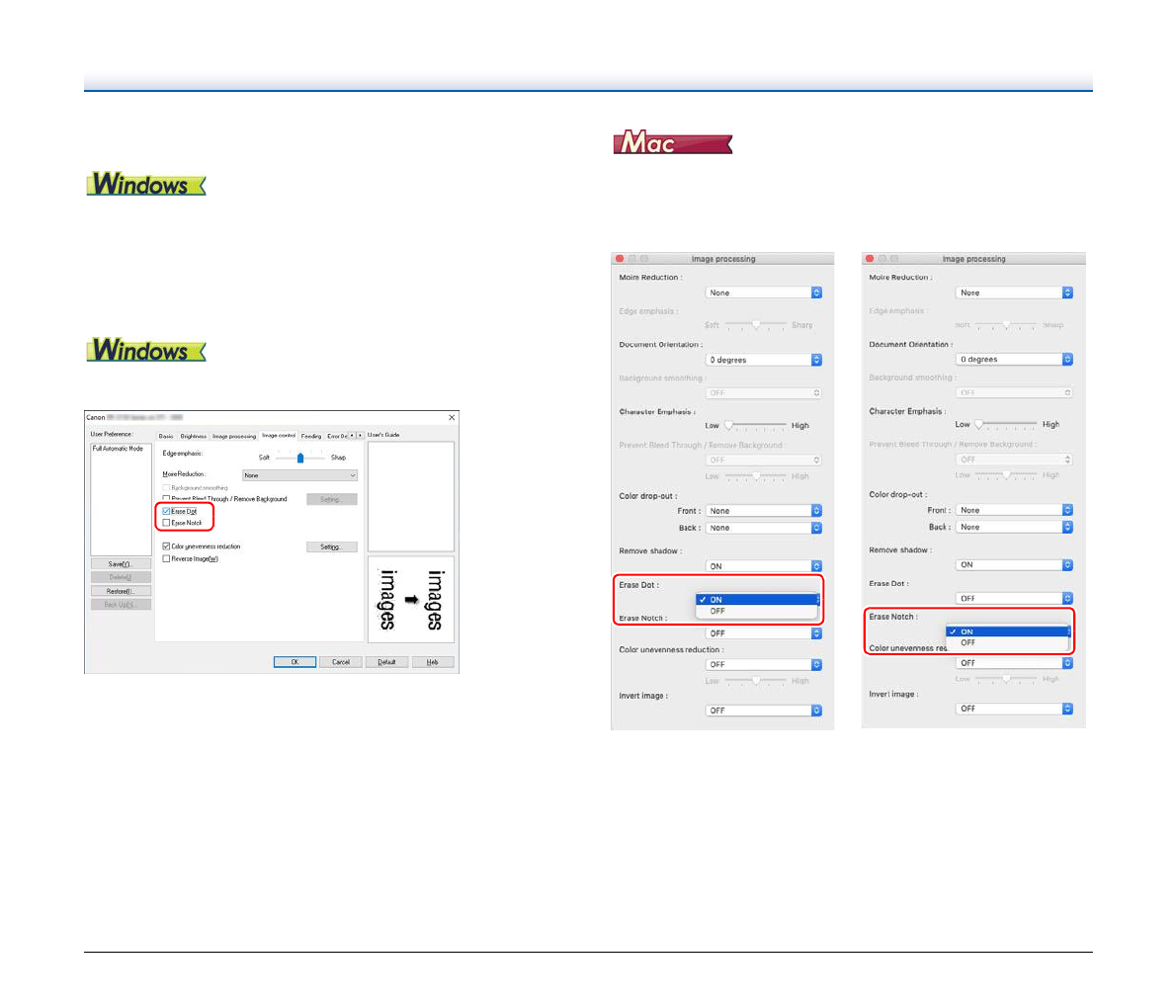Open the Feeding tab
1176x1008 pixels.
(311, 436)
